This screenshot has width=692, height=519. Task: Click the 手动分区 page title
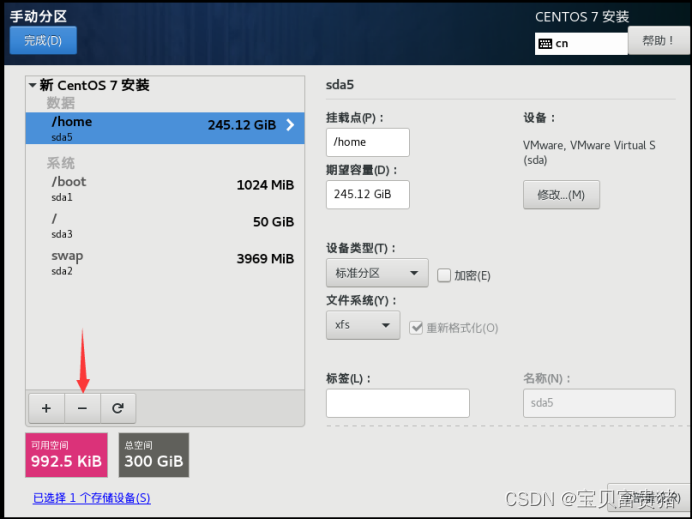coord(38,16)
